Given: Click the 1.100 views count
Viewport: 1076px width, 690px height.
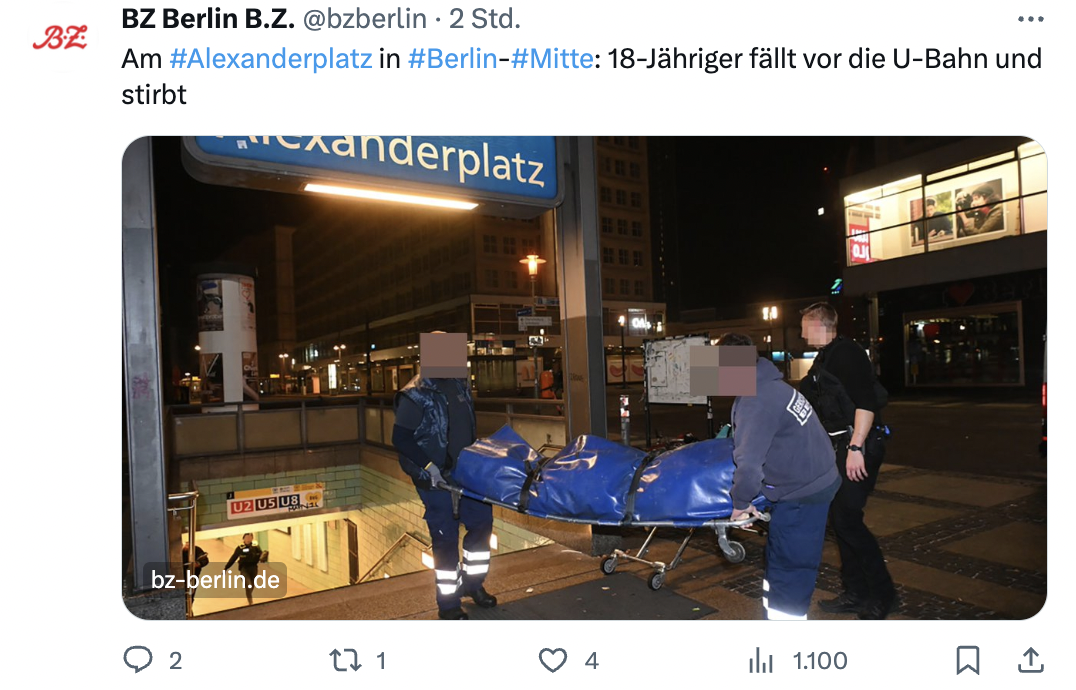Looking at the screenshot, I should 820,661.
